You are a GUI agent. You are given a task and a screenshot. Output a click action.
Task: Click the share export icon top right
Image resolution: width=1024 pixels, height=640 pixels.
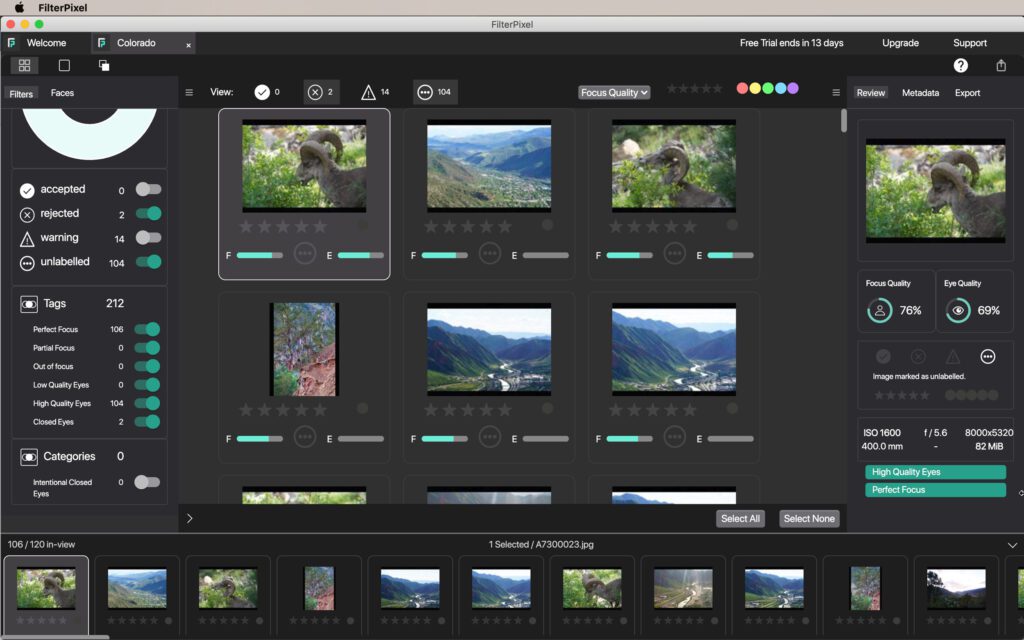point(1001,66)
